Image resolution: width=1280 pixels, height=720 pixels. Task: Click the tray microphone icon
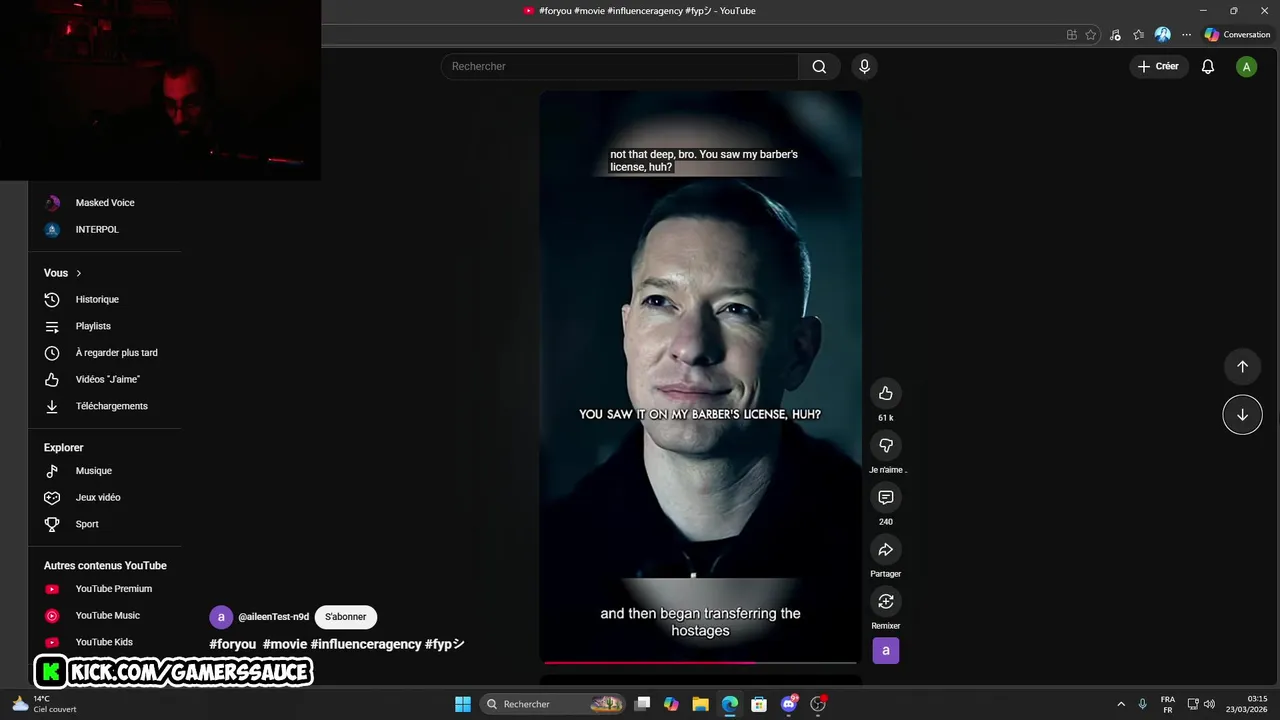pyautogui.click(x=1142, y=704)
